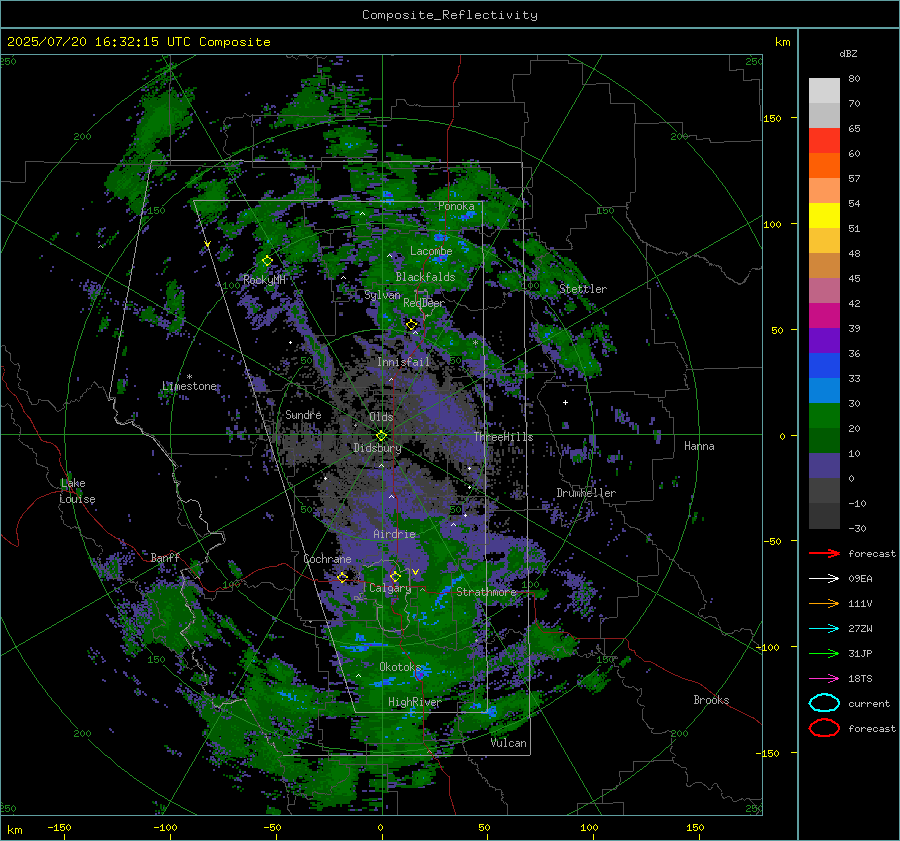Click the Banff label on map
900x841 pixels.
coord(165,558)
